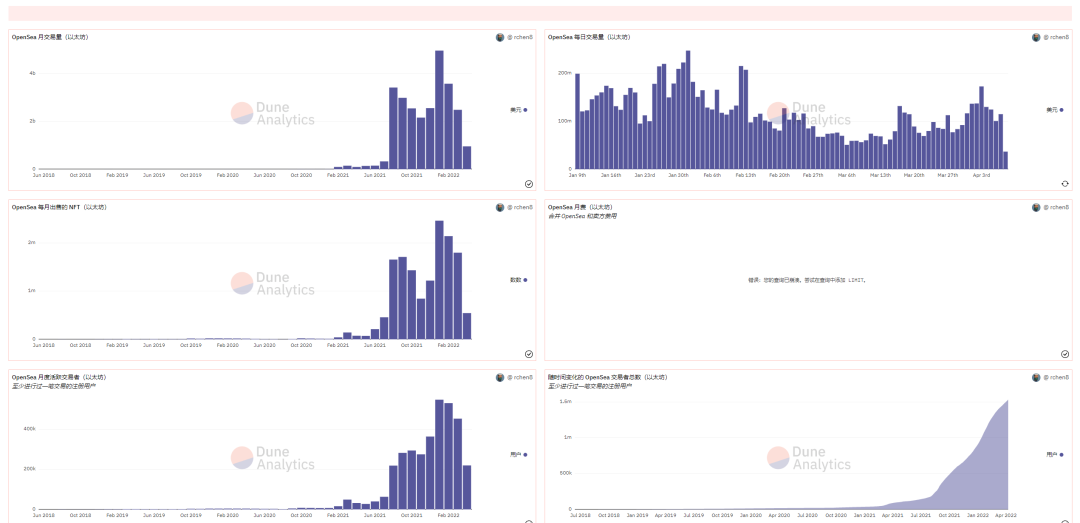Image resolution: width=1080 pixels, height=523 pixels.
Task: Click the 200k axis label in active traders chart
Action: click(x=30, y=469)
